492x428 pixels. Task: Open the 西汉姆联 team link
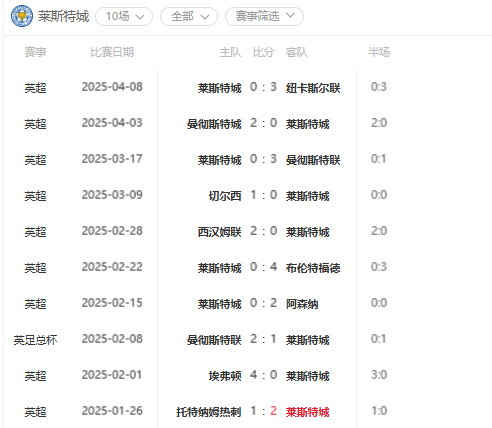219,232
